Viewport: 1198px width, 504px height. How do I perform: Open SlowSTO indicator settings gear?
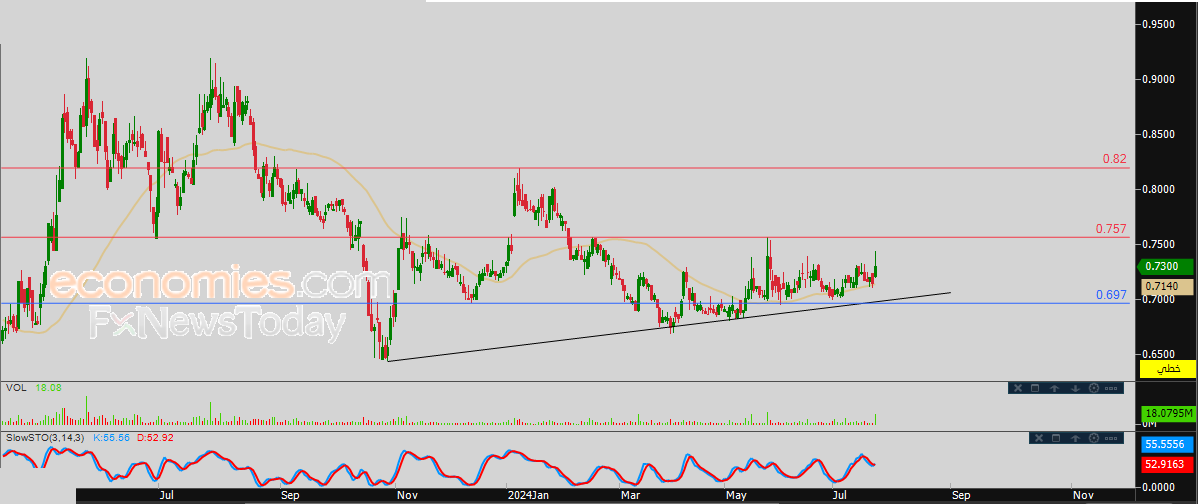pos(1095,438)
